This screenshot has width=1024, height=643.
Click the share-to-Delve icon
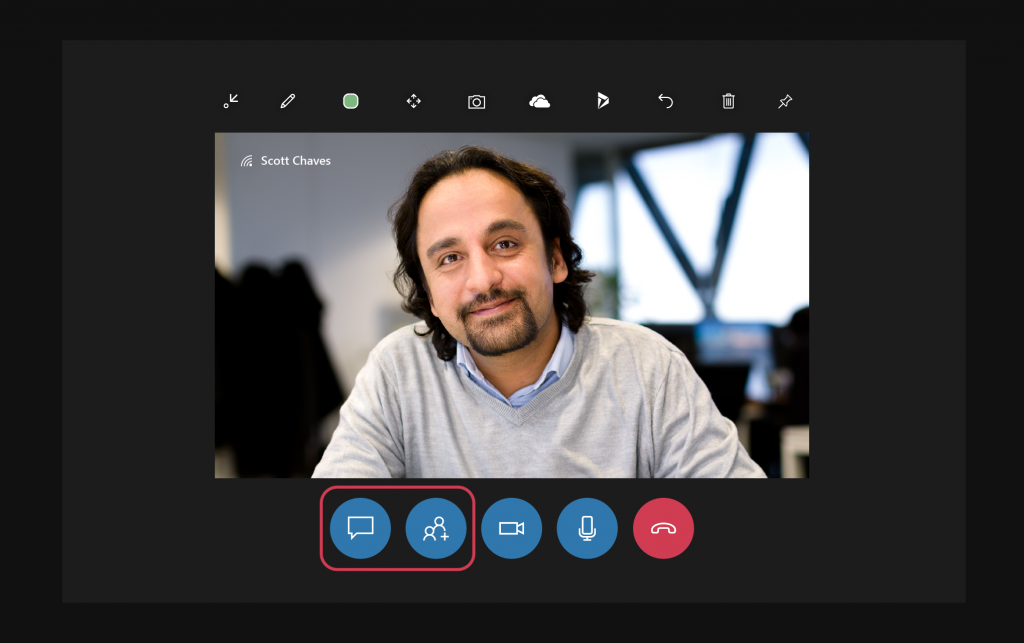(x=603, y=101)
